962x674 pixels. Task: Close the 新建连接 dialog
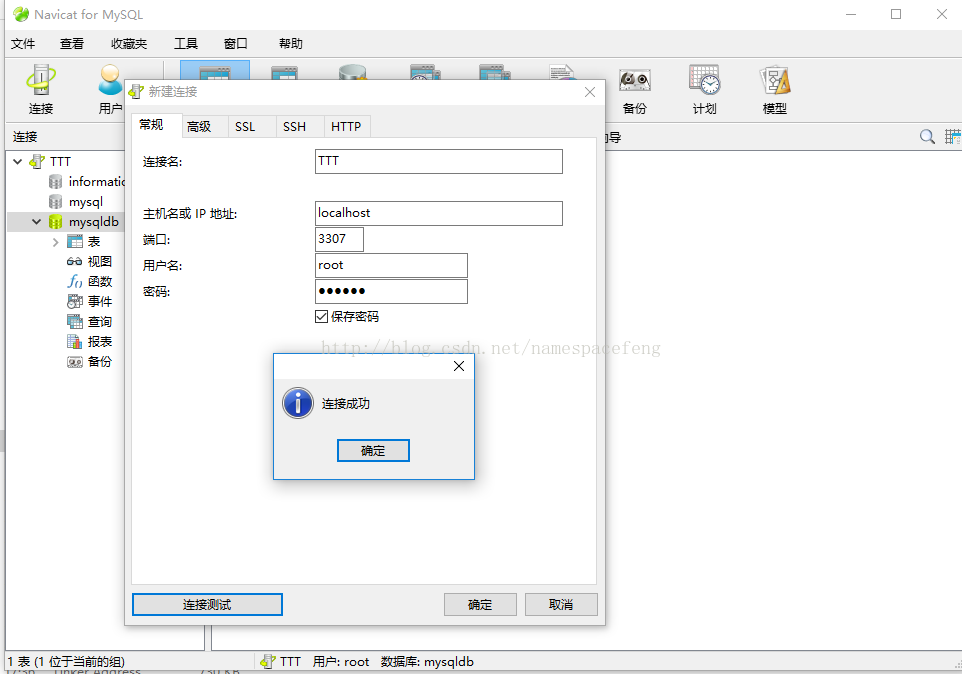pos(590,92)
